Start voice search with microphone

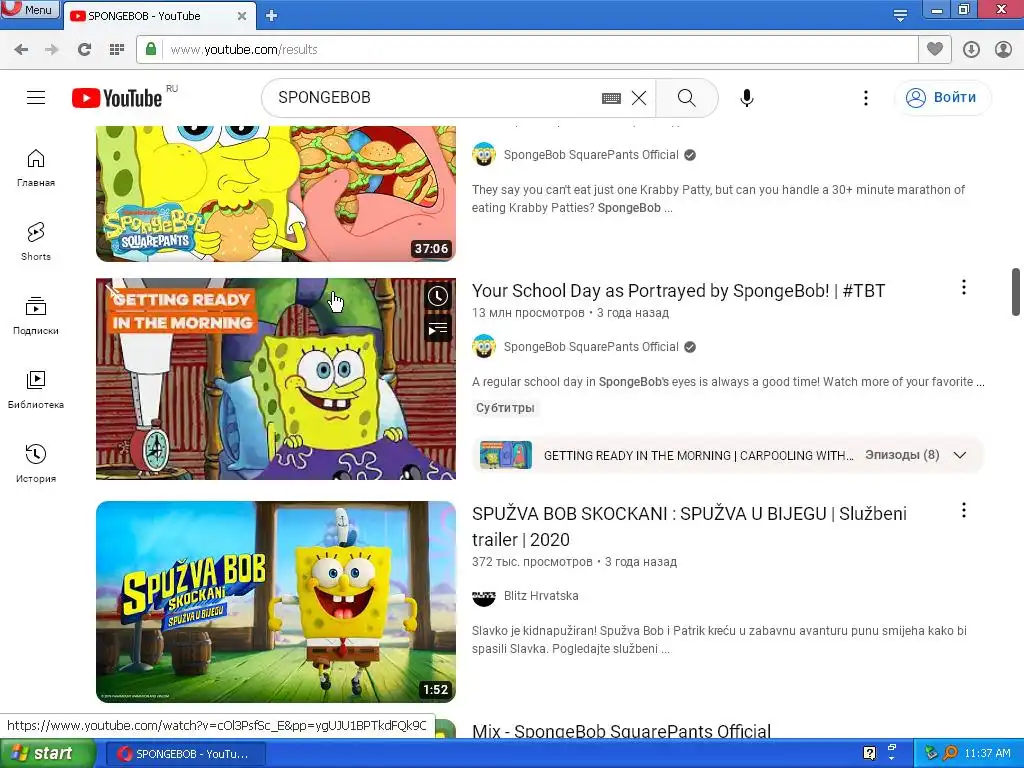[x=747, y=98]
